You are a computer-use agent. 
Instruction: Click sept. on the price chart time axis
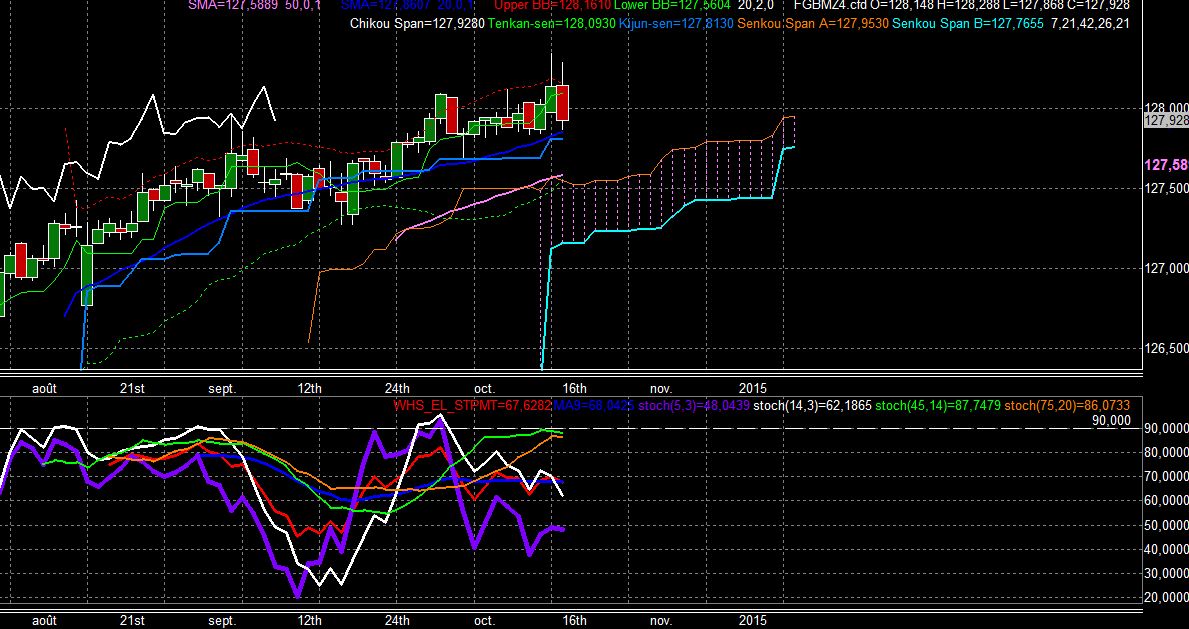click(x=221, y=388)
